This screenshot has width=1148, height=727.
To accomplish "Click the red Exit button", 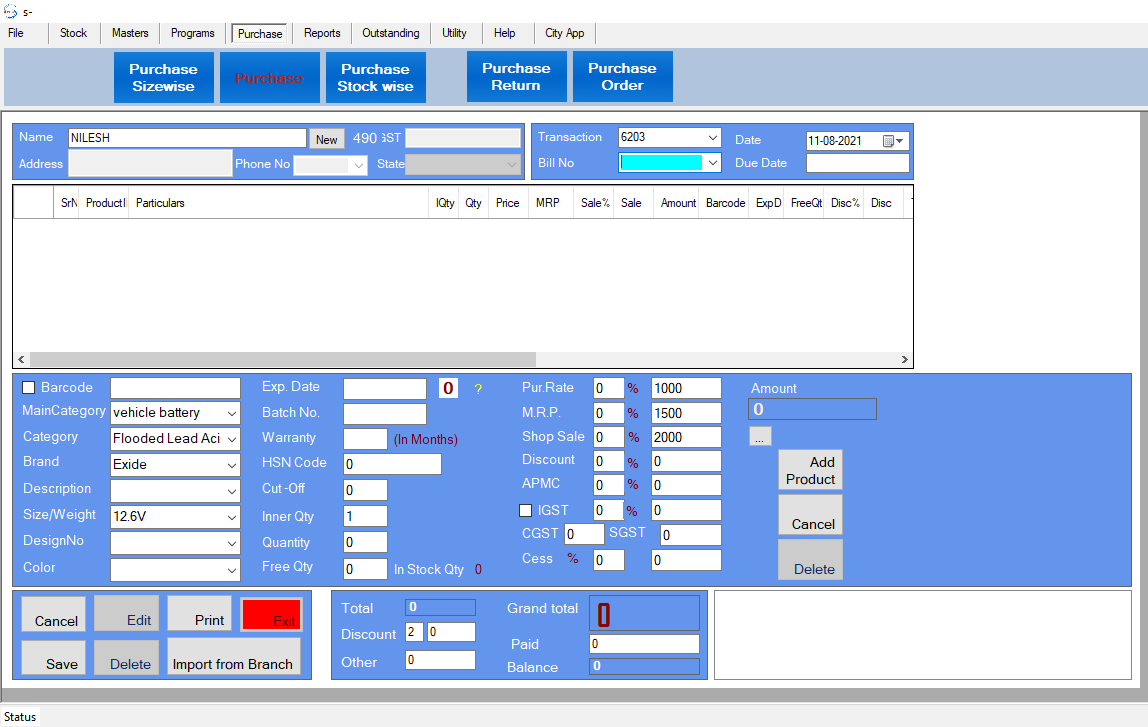I will point(271,614).
